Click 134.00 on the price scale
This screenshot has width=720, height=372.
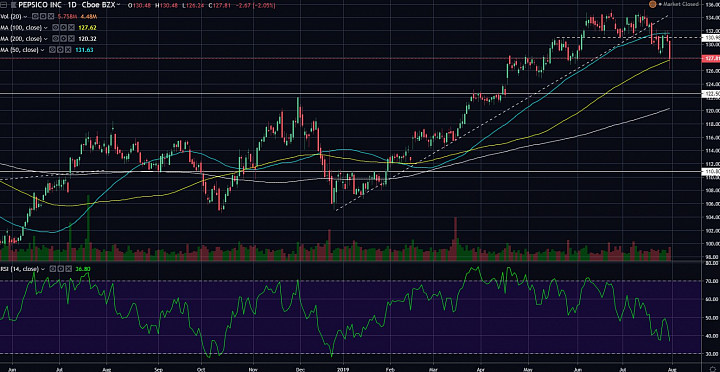click(712, 18)
